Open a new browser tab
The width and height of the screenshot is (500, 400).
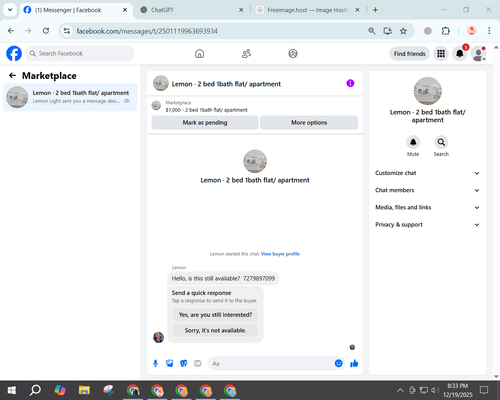pyautogui.click(x=375, y=10)
